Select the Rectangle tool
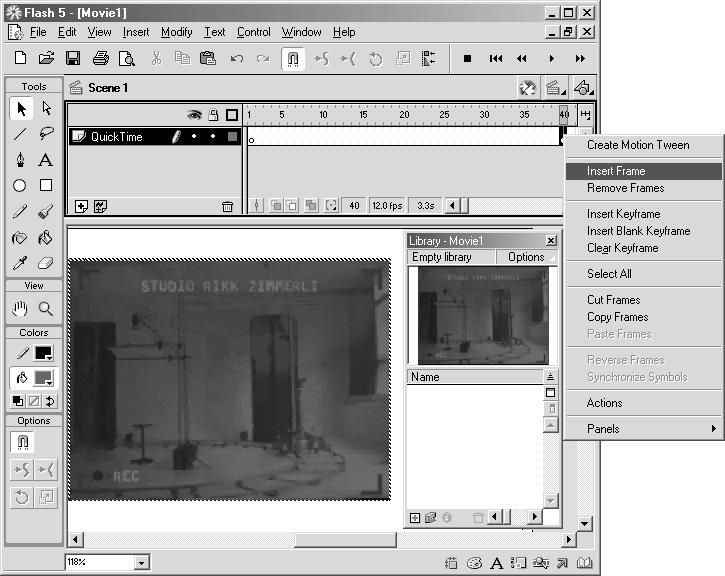Image resolution: width=725 pixels, height=576 pixels. click(46, 185)
